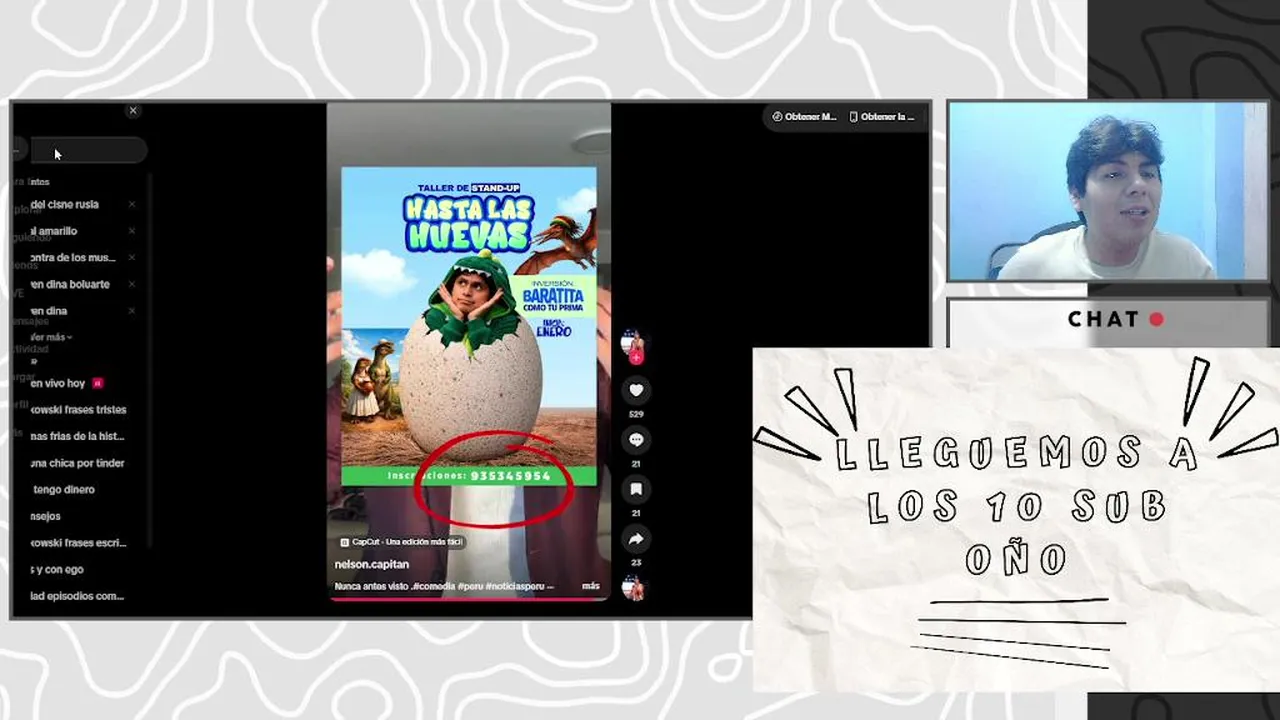Share the video using arrow icon
Image resolution: width=1280 pixels, height=720 pixels.
[636, 539]
